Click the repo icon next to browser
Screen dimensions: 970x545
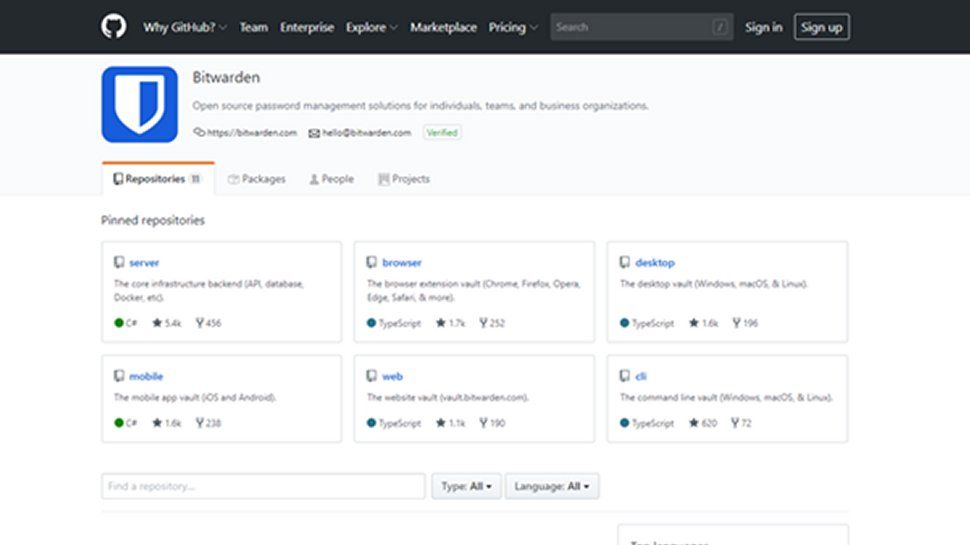(372, 262)
